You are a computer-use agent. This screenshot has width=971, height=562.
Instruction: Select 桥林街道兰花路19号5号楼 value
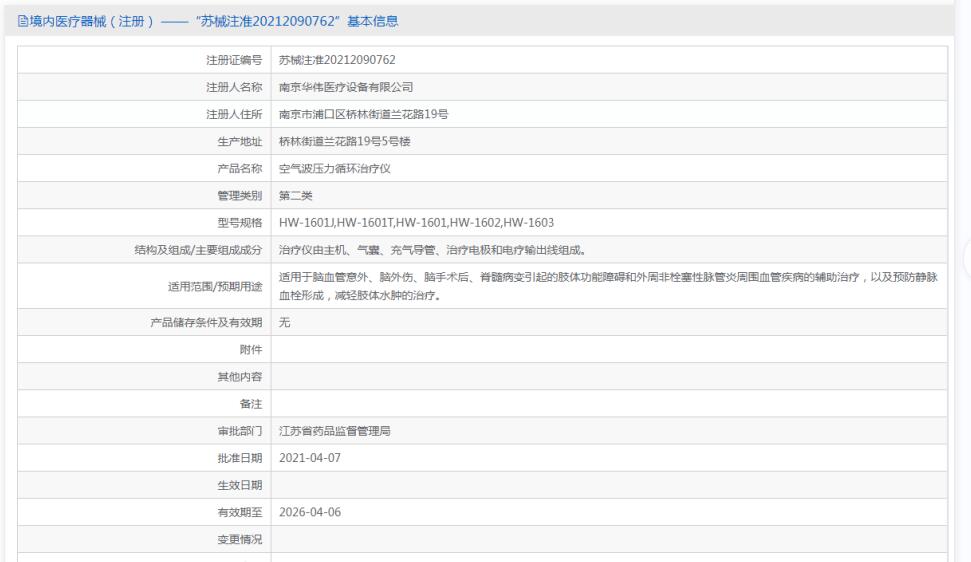[x=344, y=142]
